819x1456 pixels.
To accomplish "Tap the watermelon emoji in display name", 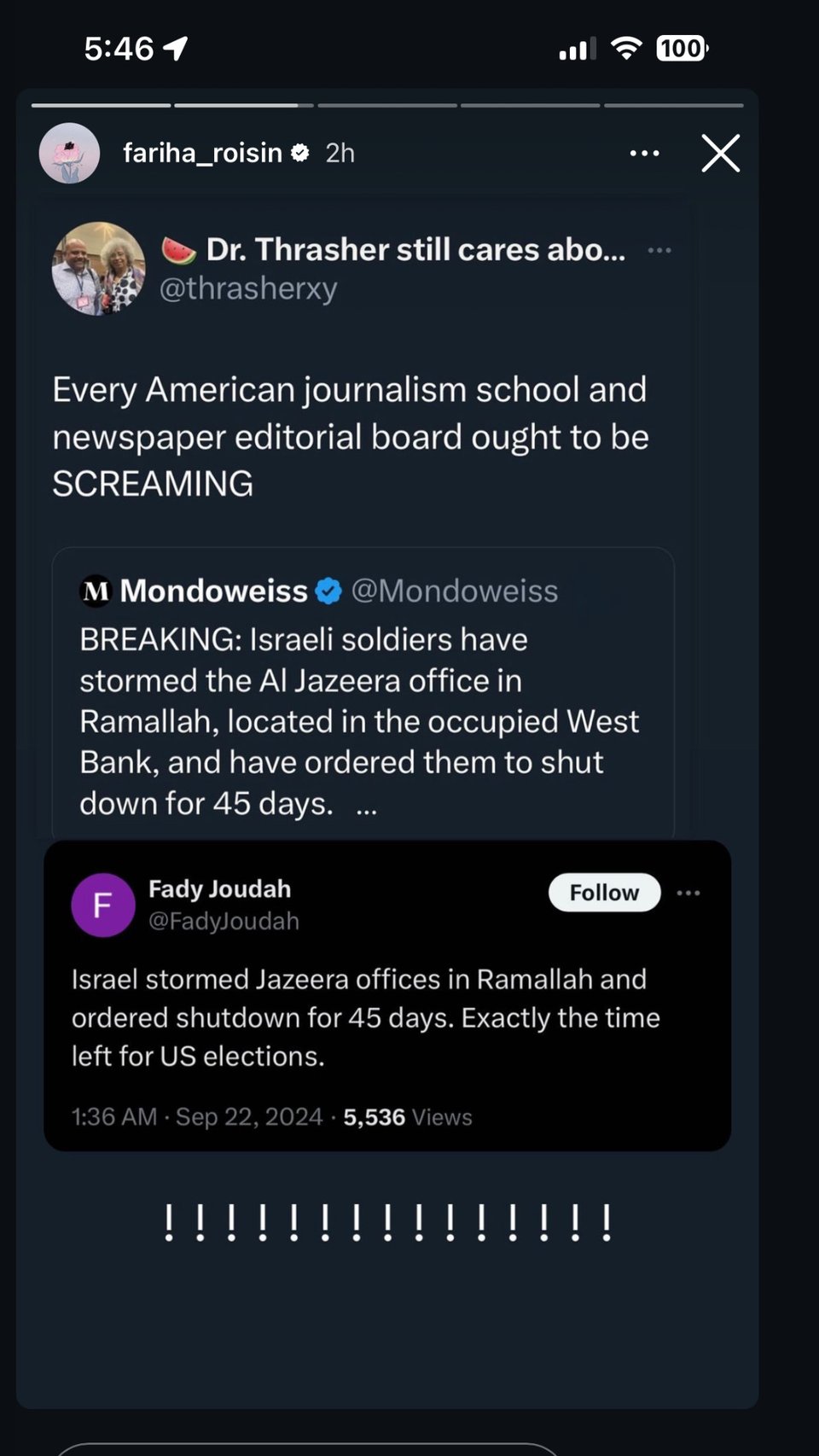I will [178, 250].
